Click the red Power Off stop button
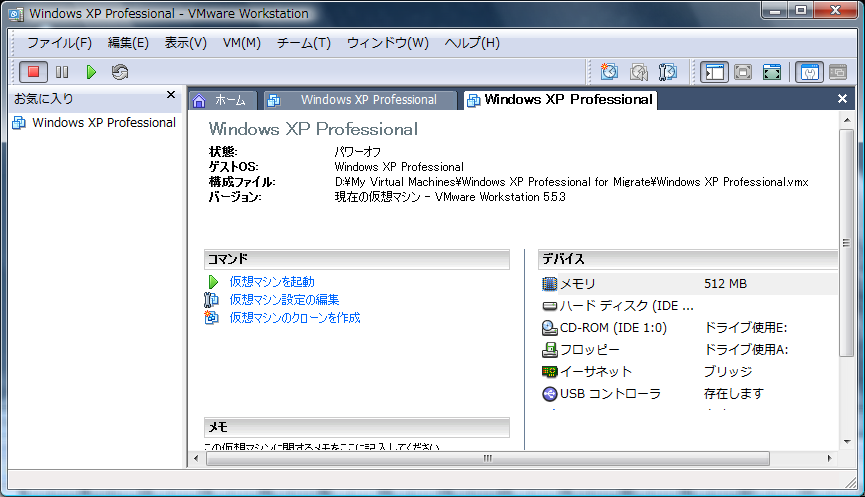The image size is (865, 497). [33, 72]
